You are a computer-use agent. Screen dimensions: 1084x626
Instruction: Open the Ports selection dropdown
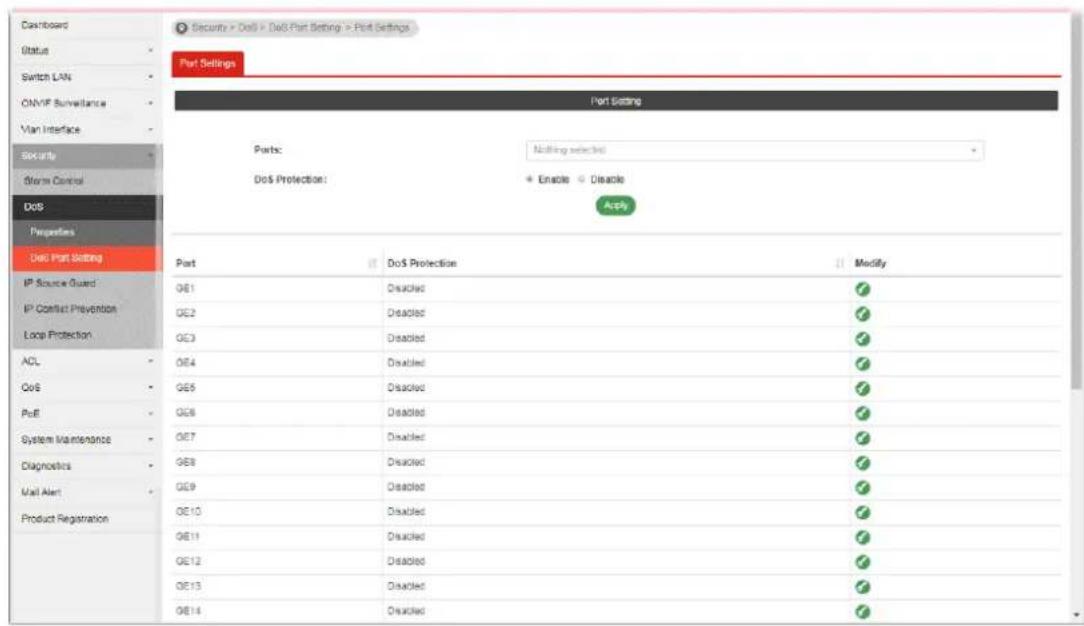[755, 150]
